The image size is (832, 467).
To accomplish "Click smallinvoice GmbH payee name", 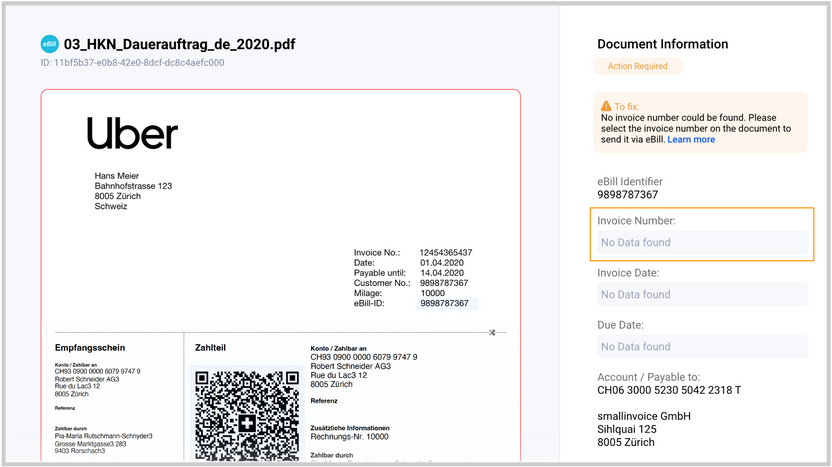I will (644, 416).
